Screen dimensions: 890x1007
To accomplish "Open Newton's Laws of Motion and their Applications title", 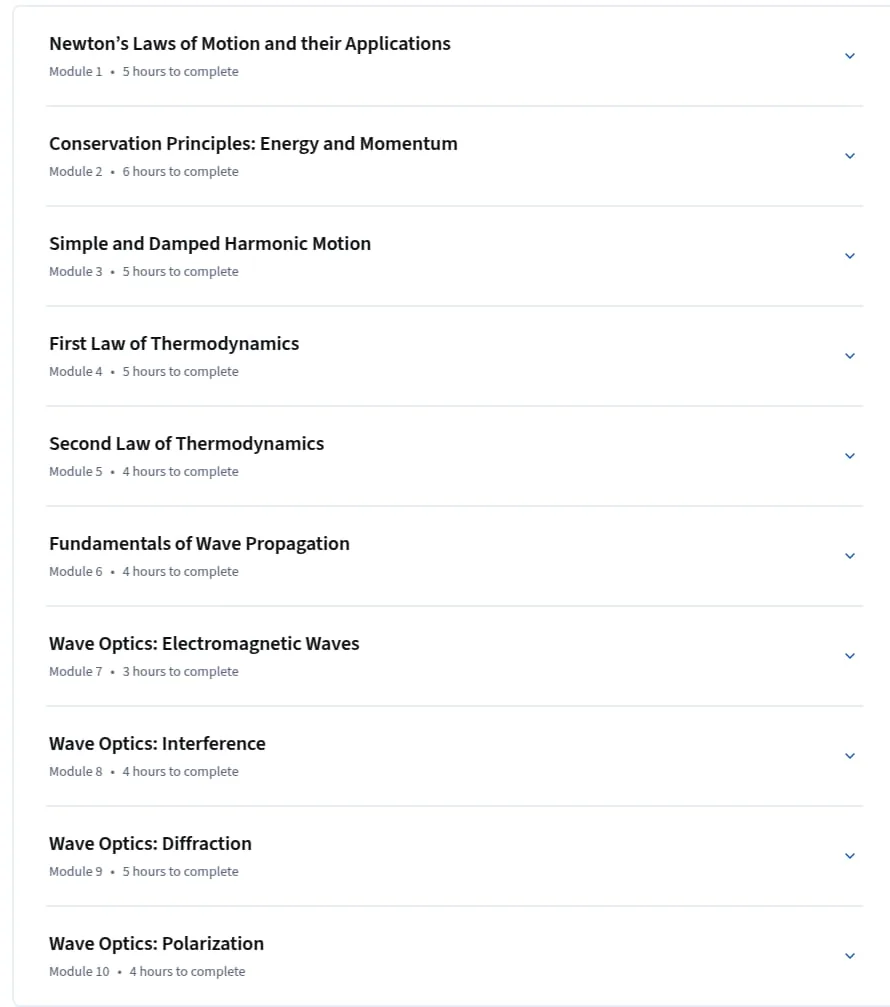I will 250,44.
